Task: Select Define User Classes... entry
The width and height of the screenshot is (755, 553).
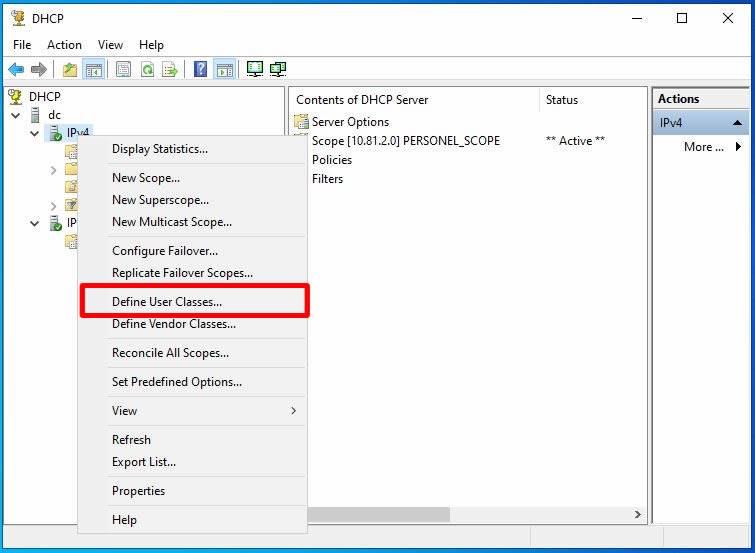Action: (x=193, y=302)
